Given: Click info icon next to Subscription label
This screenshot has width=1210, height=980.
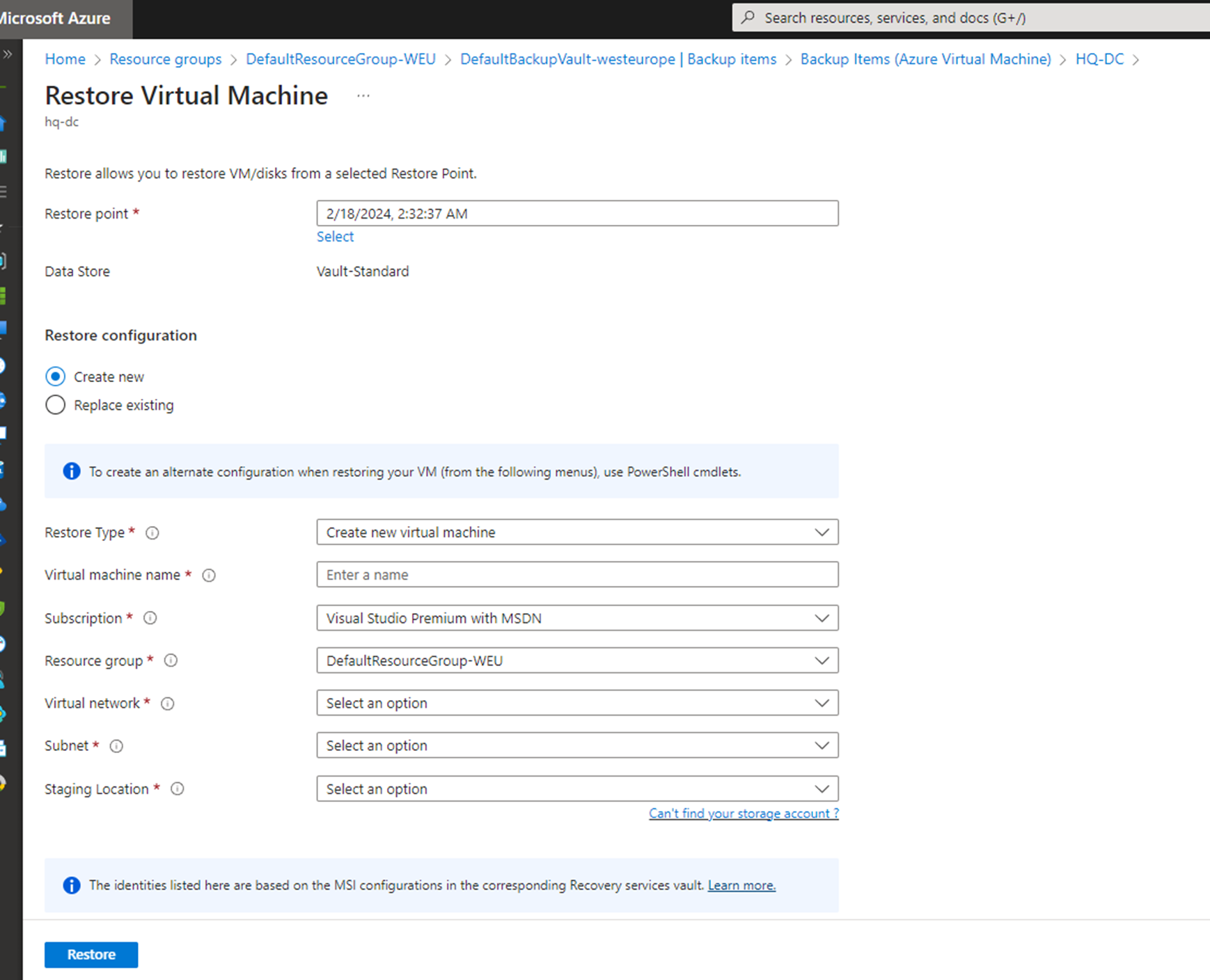Looking at the screenshot, I should [150, 618].
